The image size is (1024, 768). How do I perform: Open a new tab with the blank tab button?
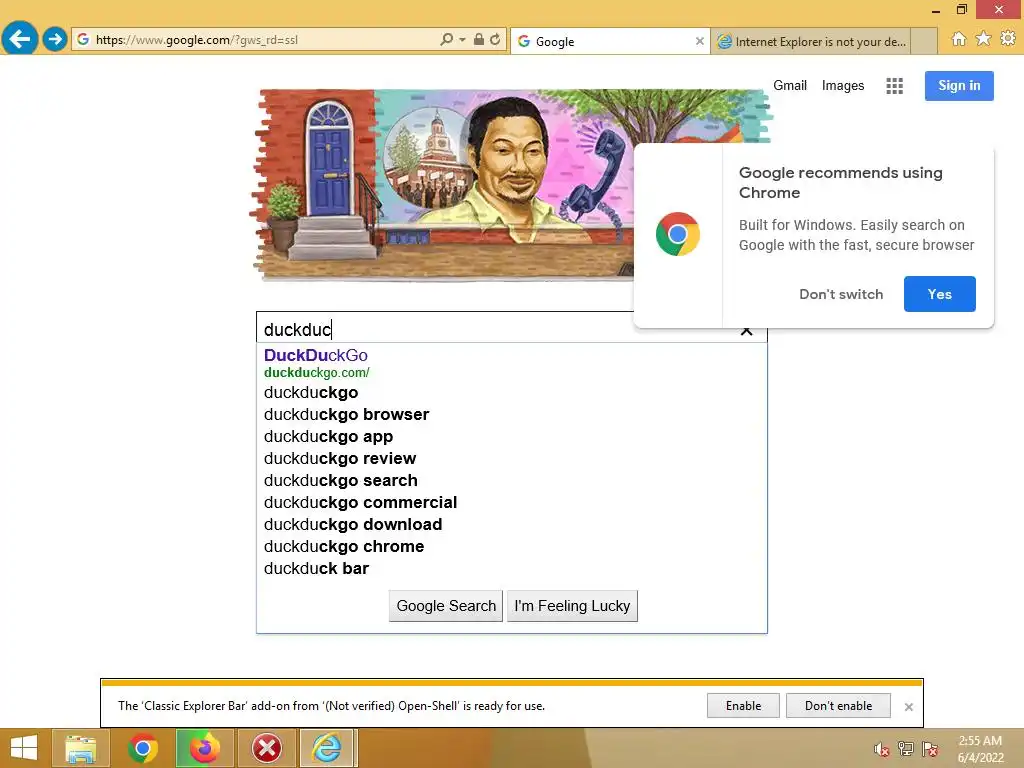(923, 41)
